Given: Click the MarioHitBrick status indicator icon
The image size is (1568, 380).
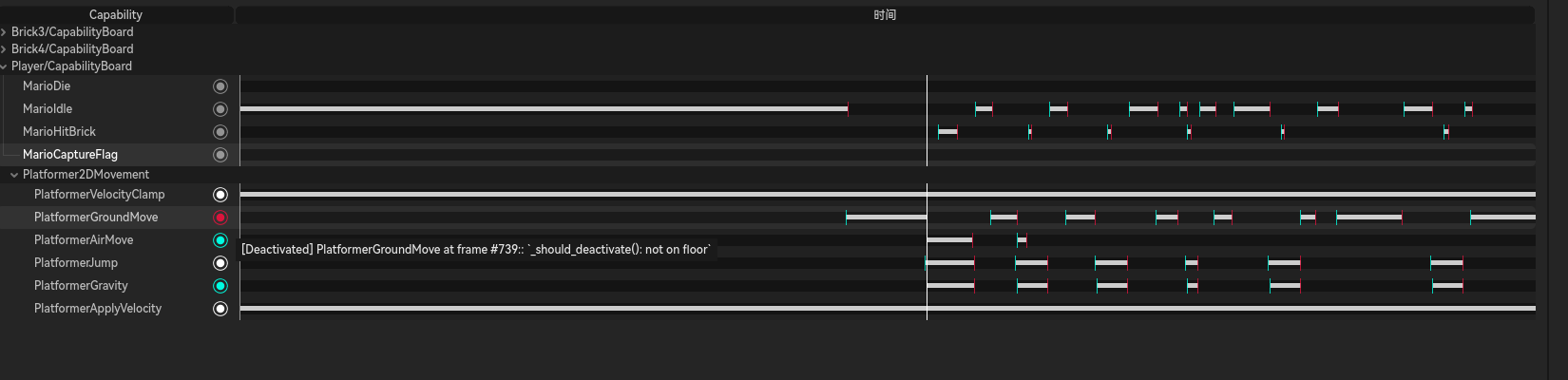Looking at the screenshot, I should 220,132.
